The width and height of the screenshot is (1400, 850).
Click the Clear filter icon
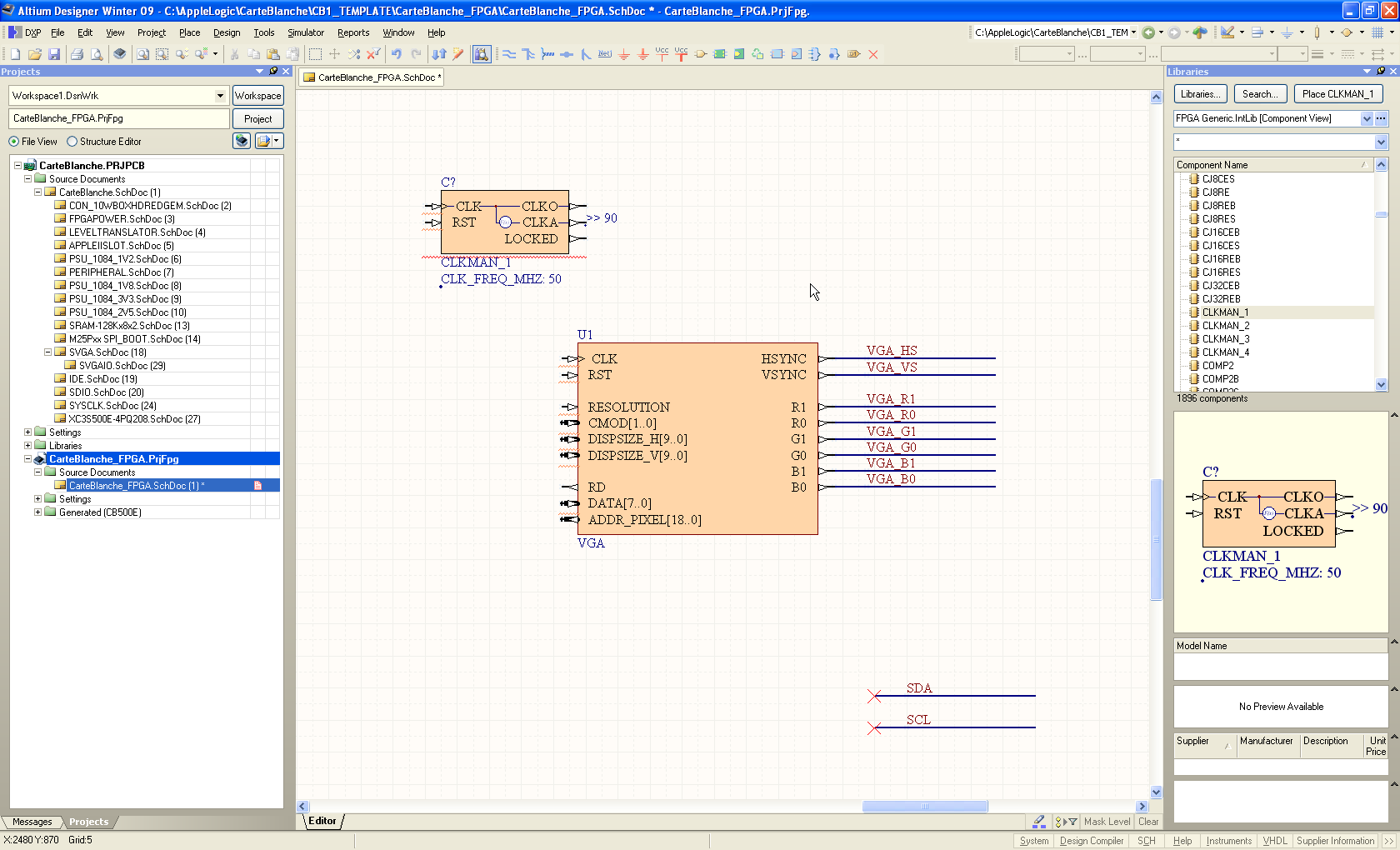[x=373, y=54]
